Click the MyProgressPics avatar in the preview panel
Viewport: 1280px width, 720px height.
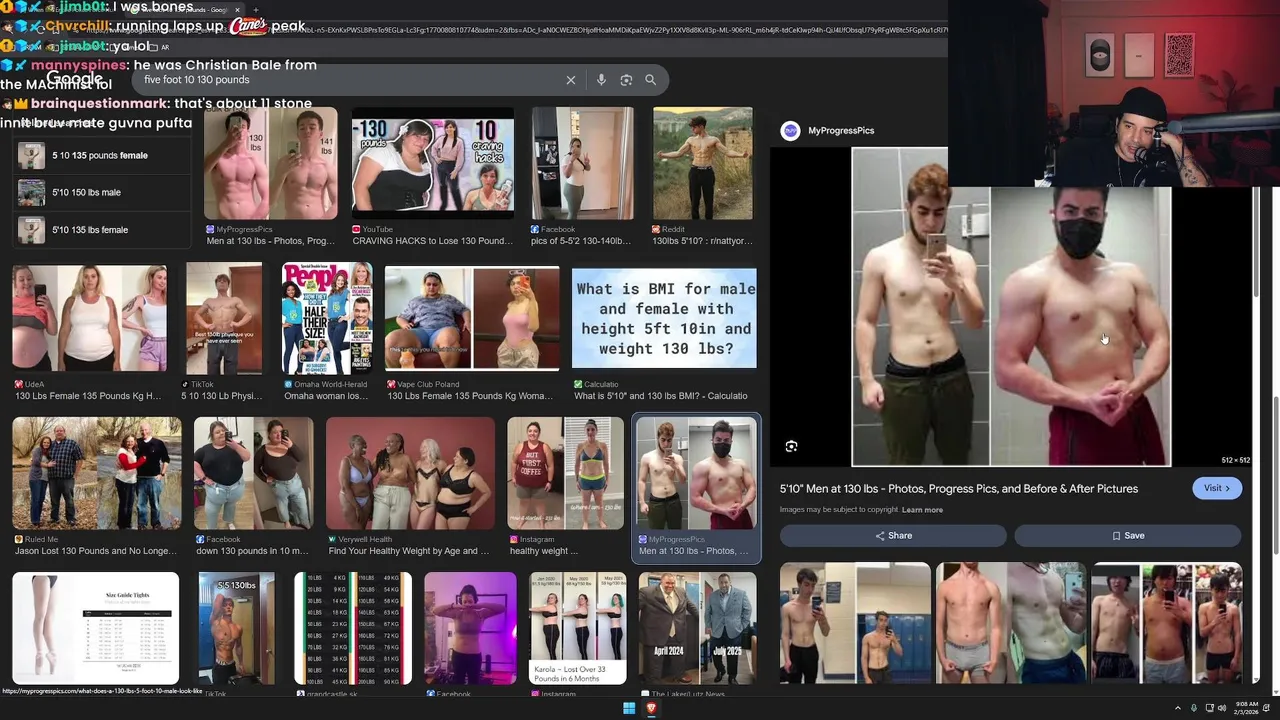790,131
